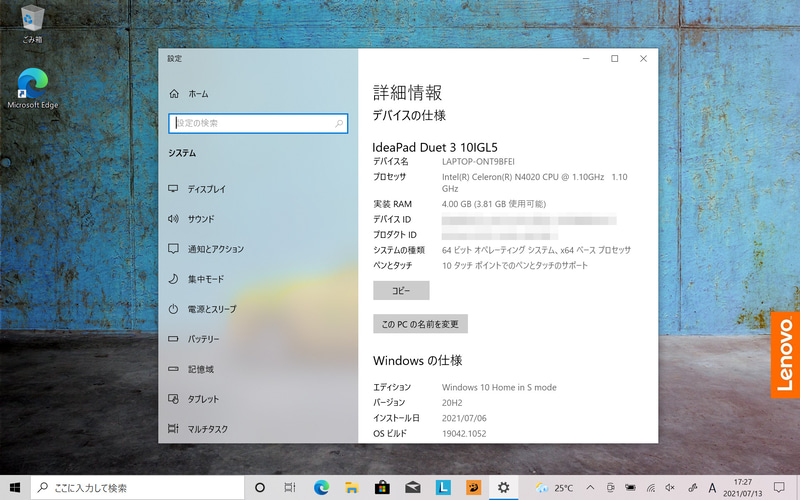The image size is (800, 500).
Task: Click the 10 タッチ ポイント pen and touch value
Action: (x=514, y=265)
